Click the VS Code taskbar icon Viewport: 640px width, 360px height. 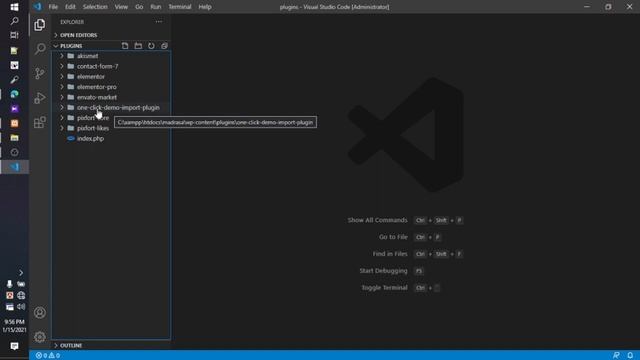(14, 167)
